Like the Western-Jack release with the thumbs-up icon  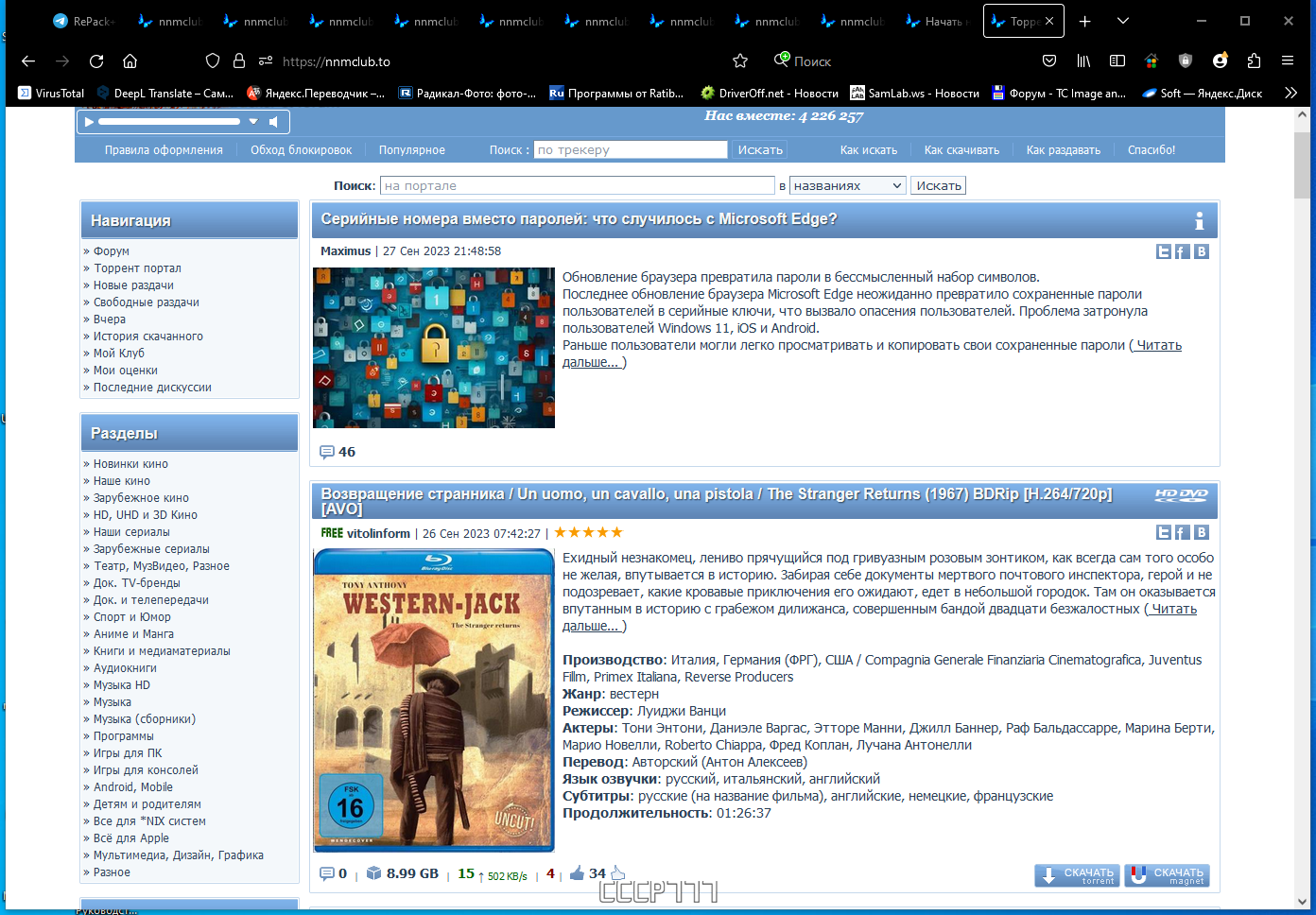(576, 873)
